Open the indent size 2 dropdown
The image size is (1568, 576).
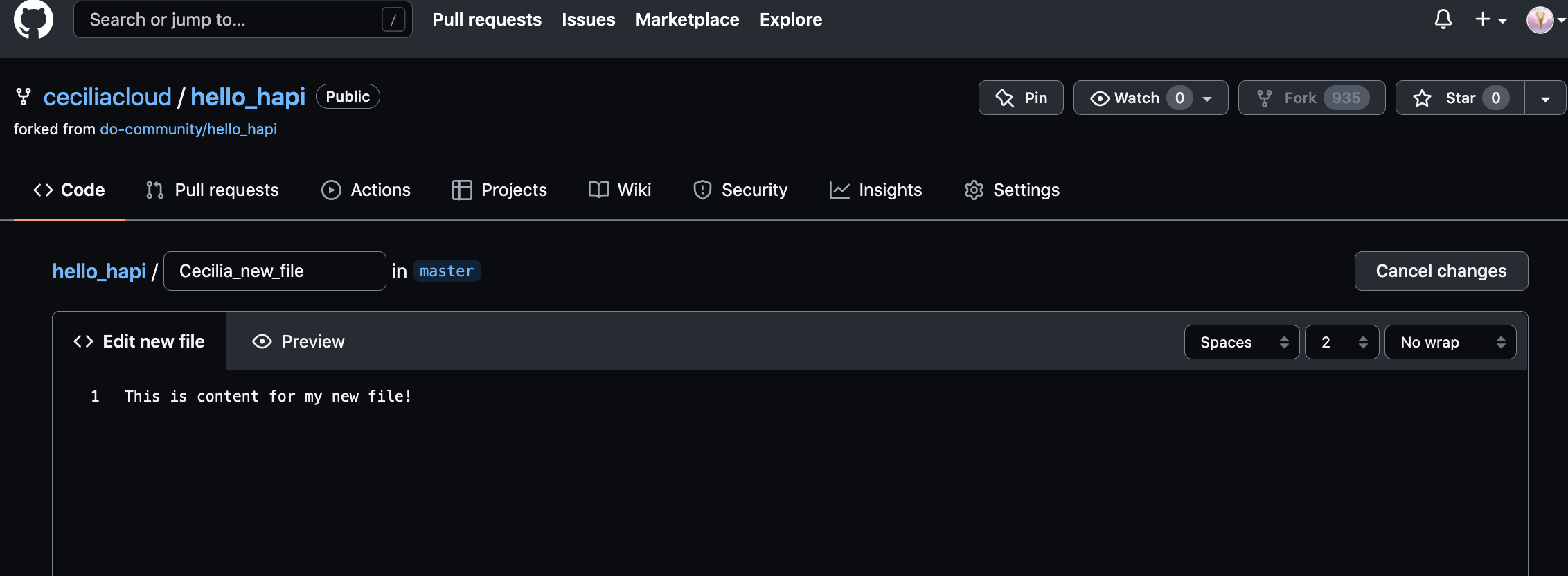point(1342,342)
